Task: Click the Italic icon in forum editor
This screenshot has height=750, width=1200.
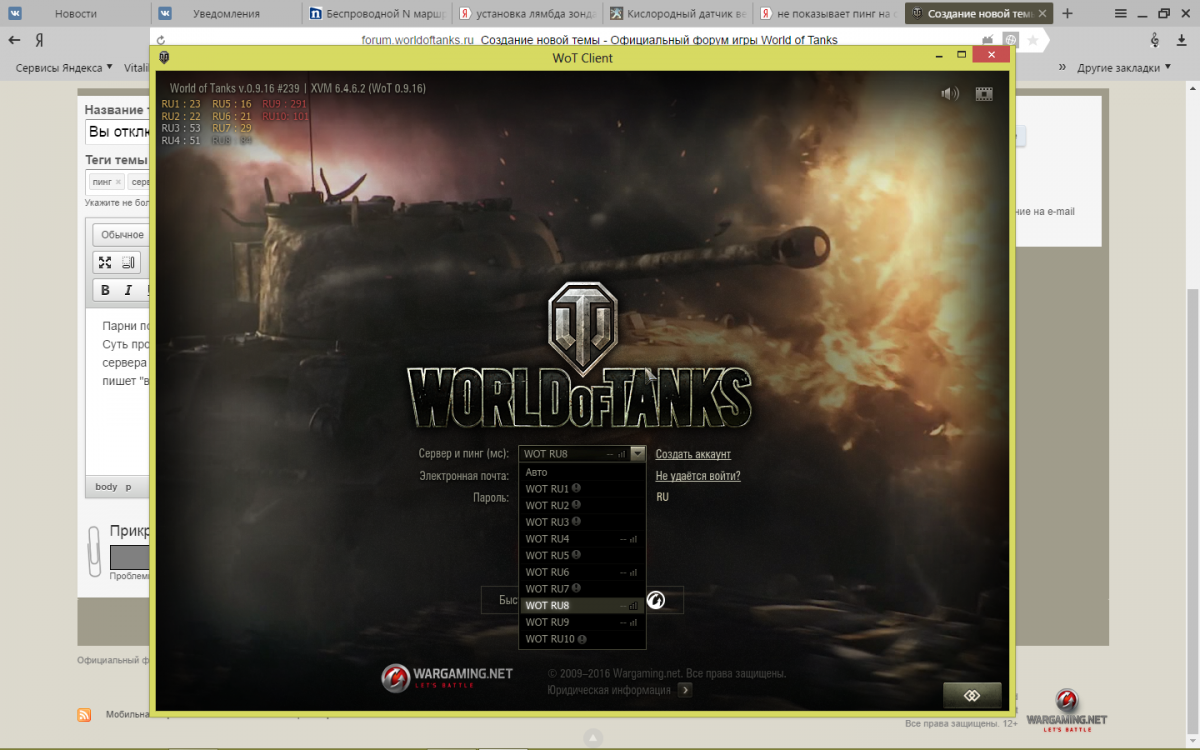Action: (x=128, y=290)
